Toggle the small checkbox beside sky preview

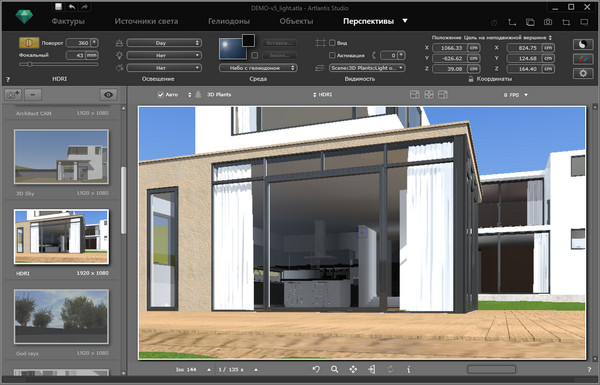pos(254,55)
